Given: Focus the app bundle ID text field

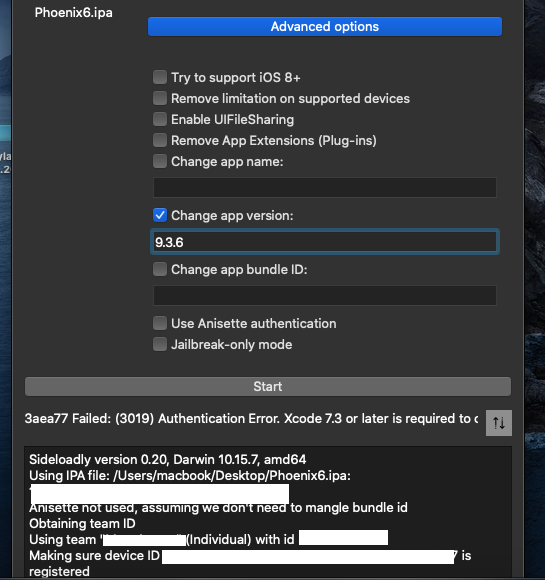Looking at the screenshot, I should [x=325, y=296].
